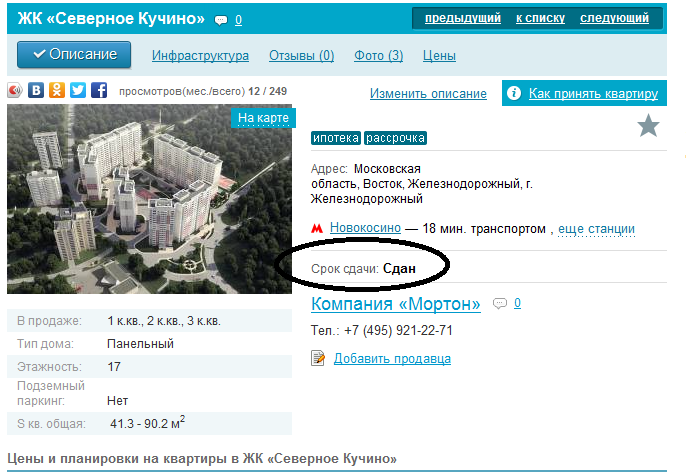The height and width of the screenshot is (472, 686).
Task: Click the Срок сдачи: Сдан status text
Action: (x=363, y=268)
